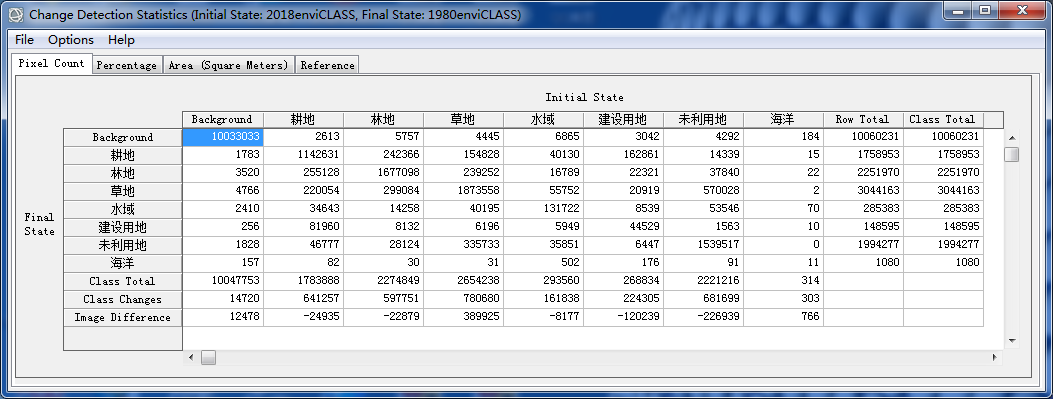This screenshot has height=399, width=1053.
Task: Click cell value -226939
Action: coord(702,317)
